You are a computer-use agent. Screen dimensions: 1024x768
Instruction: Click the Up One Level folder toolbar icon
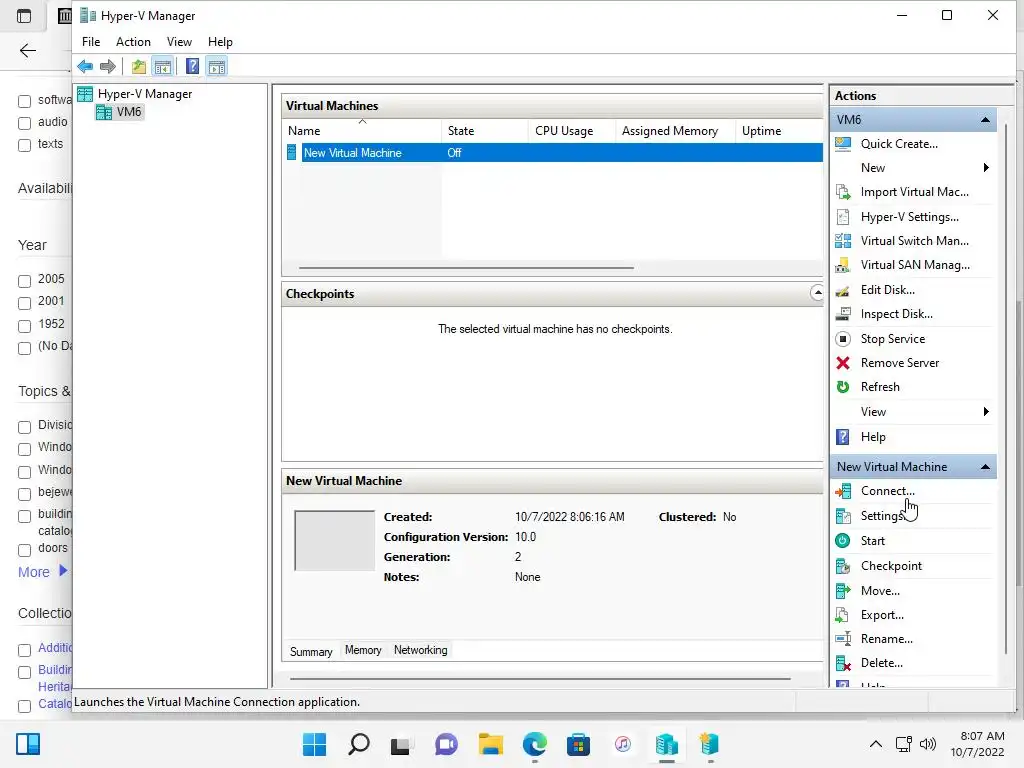point(138,66)
